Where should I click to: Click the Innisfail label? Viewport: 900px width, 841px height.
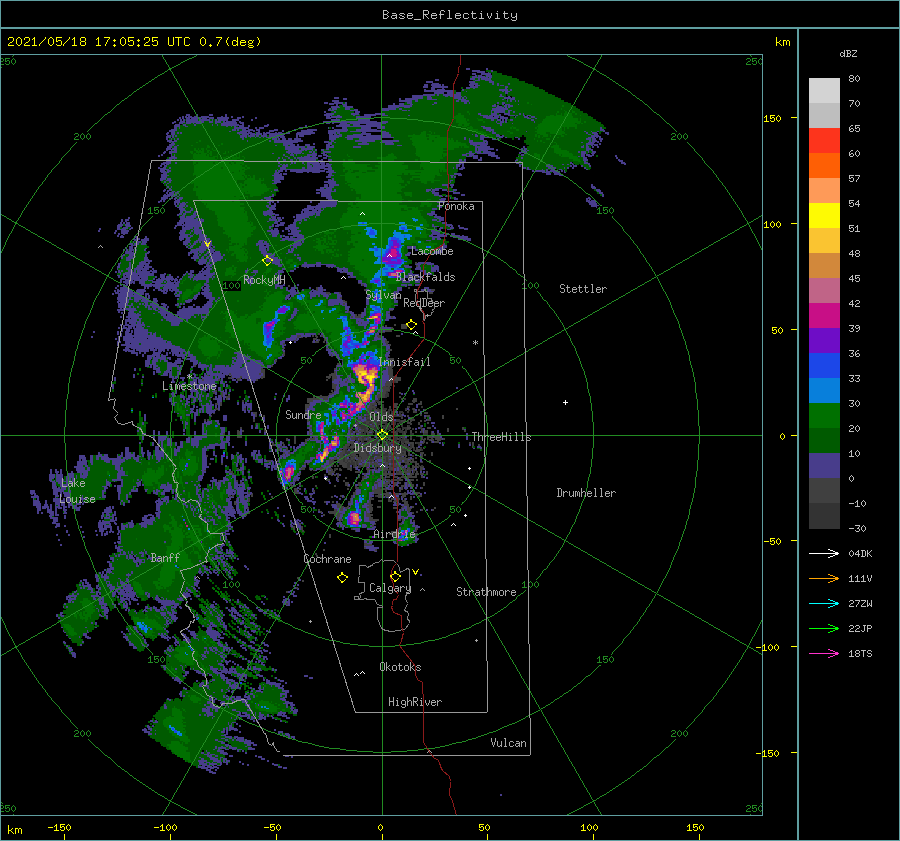(404, 362)
